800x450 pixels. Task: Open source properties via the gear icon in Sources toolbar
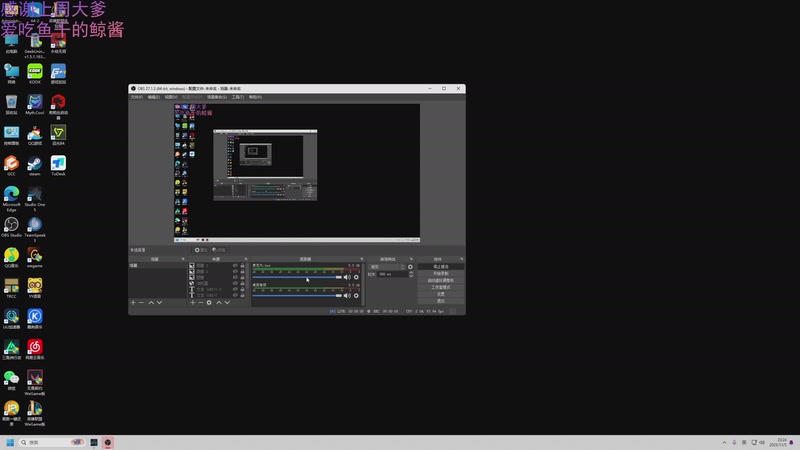click(209, 303)
